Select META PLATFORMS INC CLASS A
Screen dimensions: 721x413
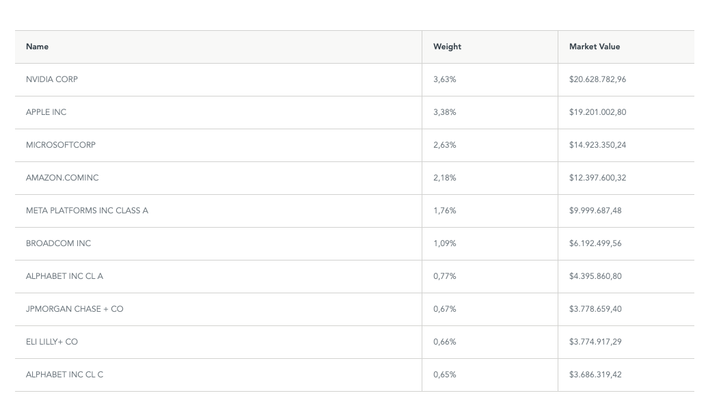pyautogui.click(x=87, y=211)
